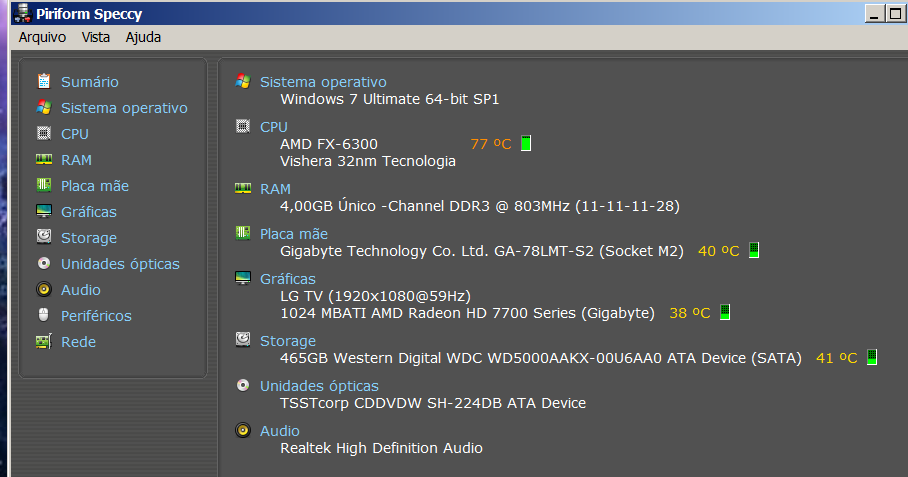This screenshot has width=908, height=477.
Task: Open the Sistema operativo heading link
Action: (x=323, y=82)
